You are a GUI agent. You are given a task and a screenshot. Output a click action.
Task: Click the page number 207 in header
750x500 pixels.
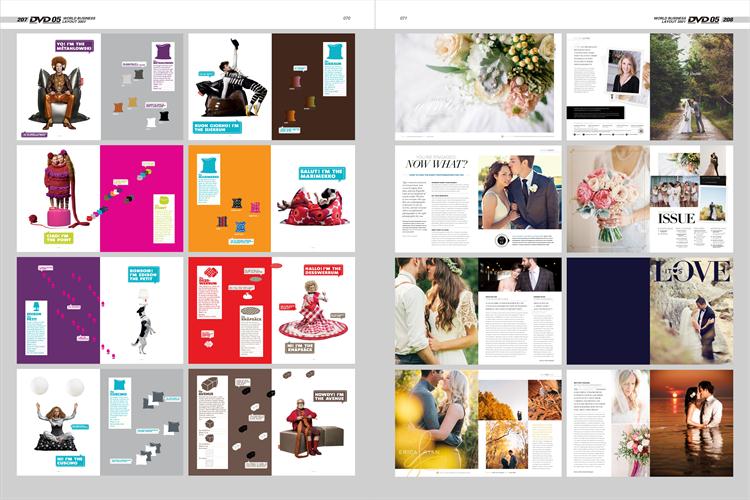22,19
